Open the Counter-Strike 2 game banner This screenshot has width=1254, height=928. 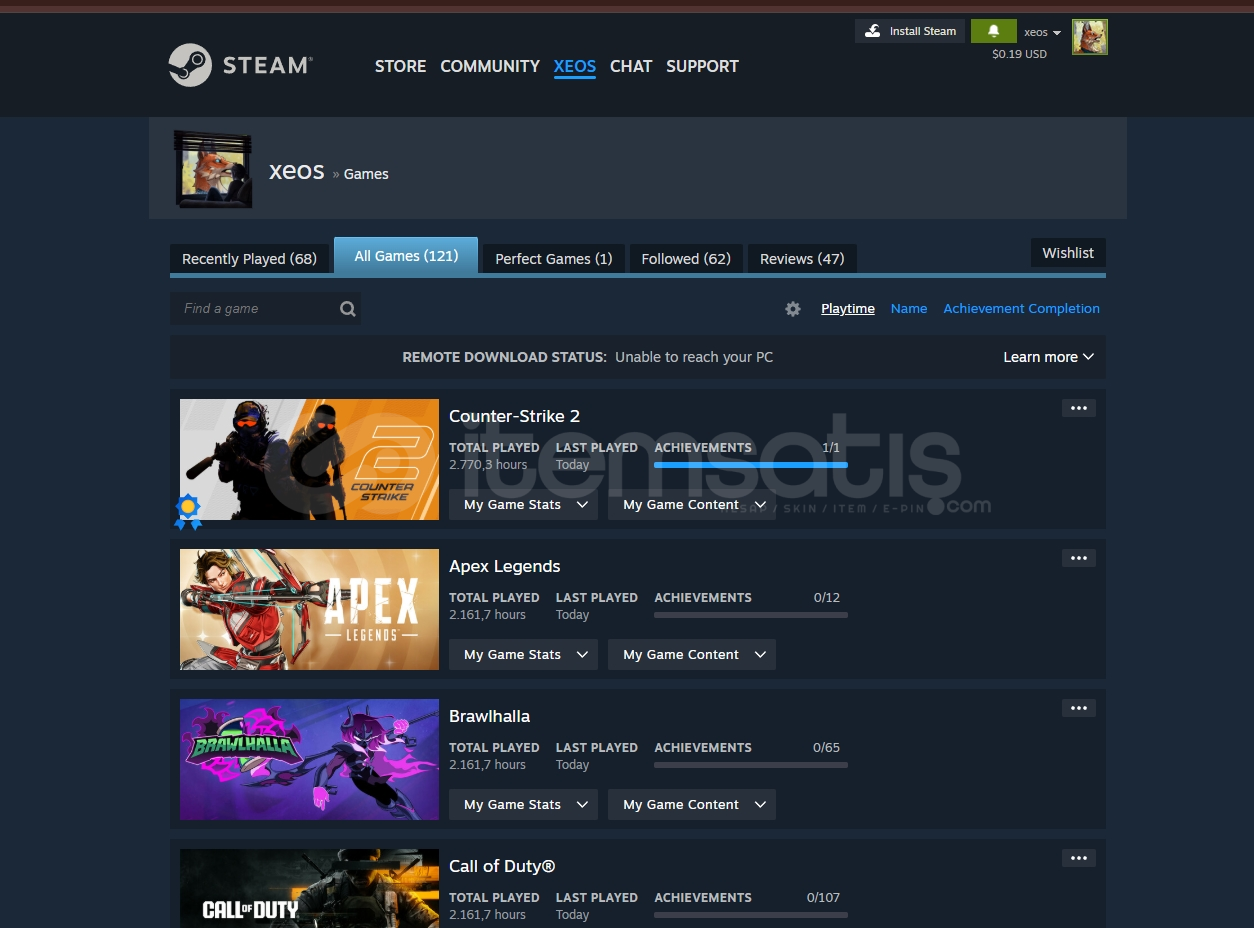pos(309,459)
